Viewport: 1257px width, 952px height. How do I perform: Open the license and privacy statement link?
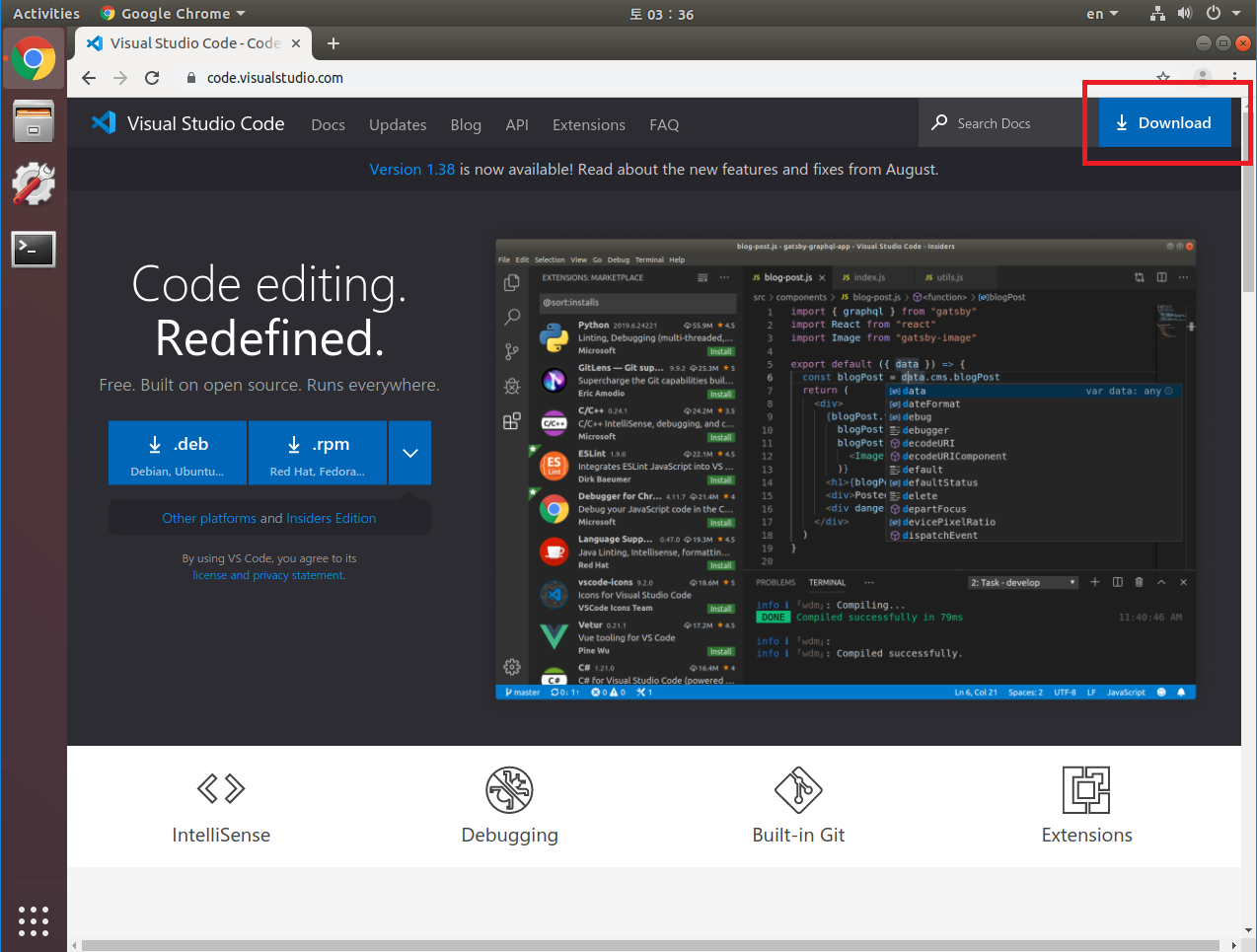click(268, 575)
